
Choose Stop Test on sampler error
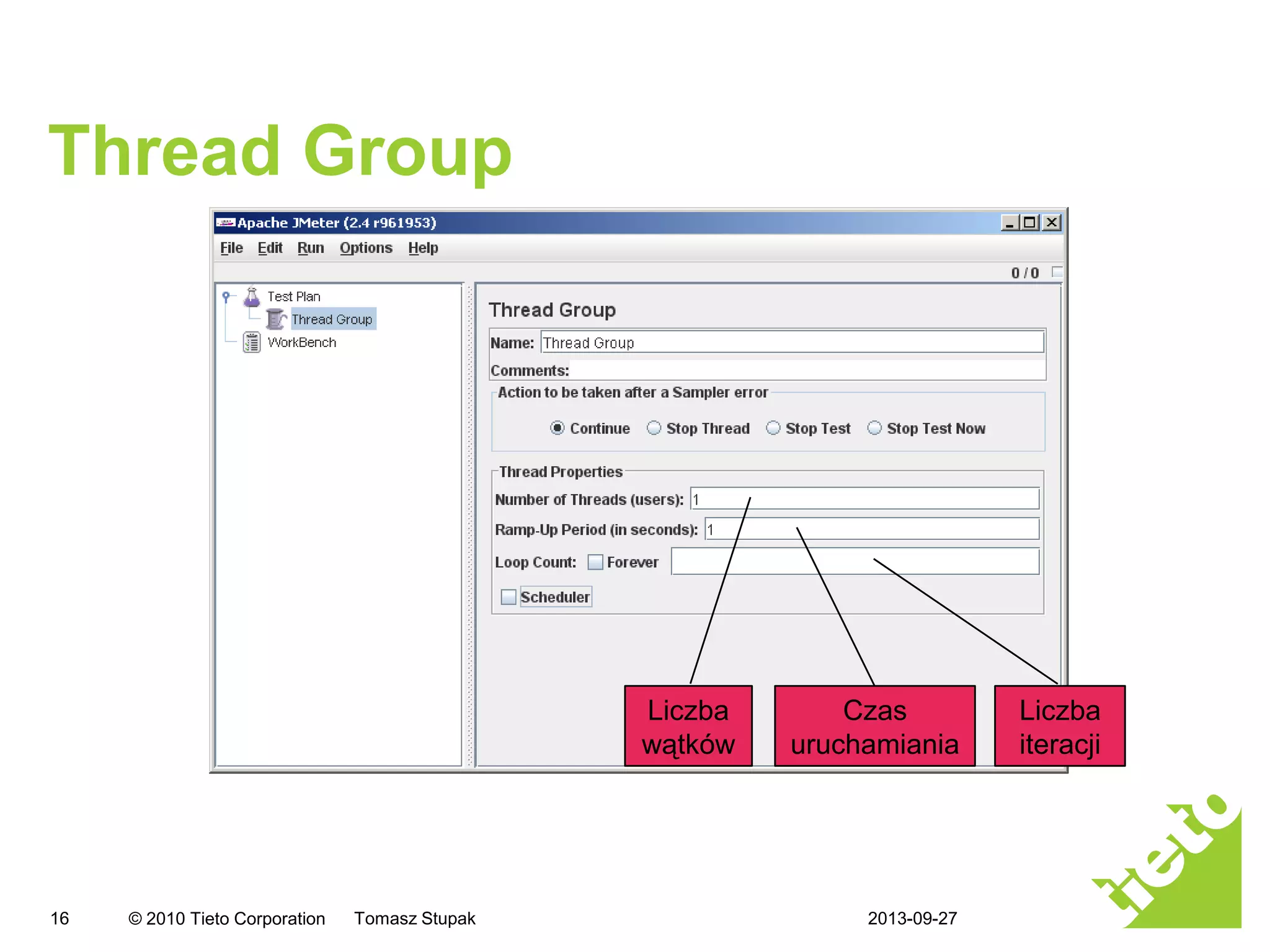coord(773,428)
